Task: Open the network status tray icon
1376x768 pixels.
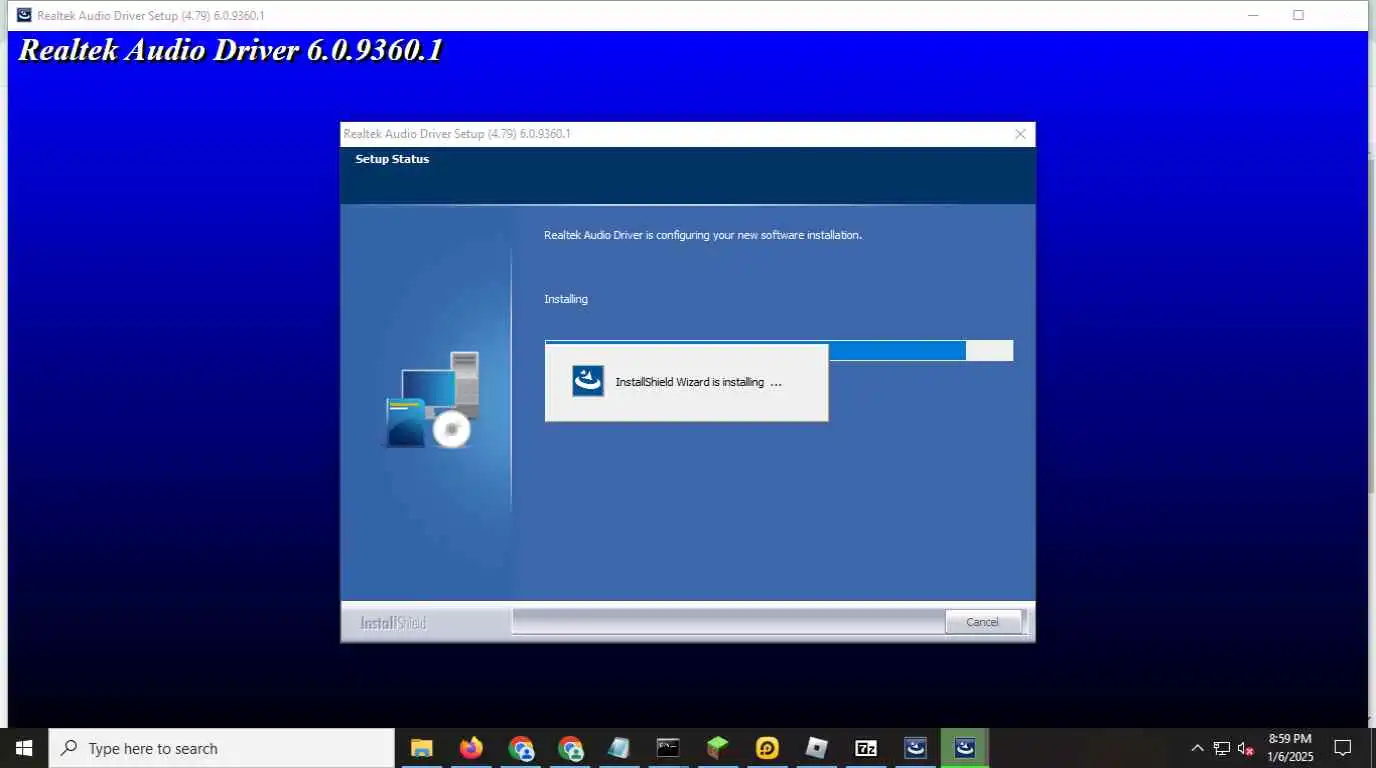Action: tap(1222, 748)
